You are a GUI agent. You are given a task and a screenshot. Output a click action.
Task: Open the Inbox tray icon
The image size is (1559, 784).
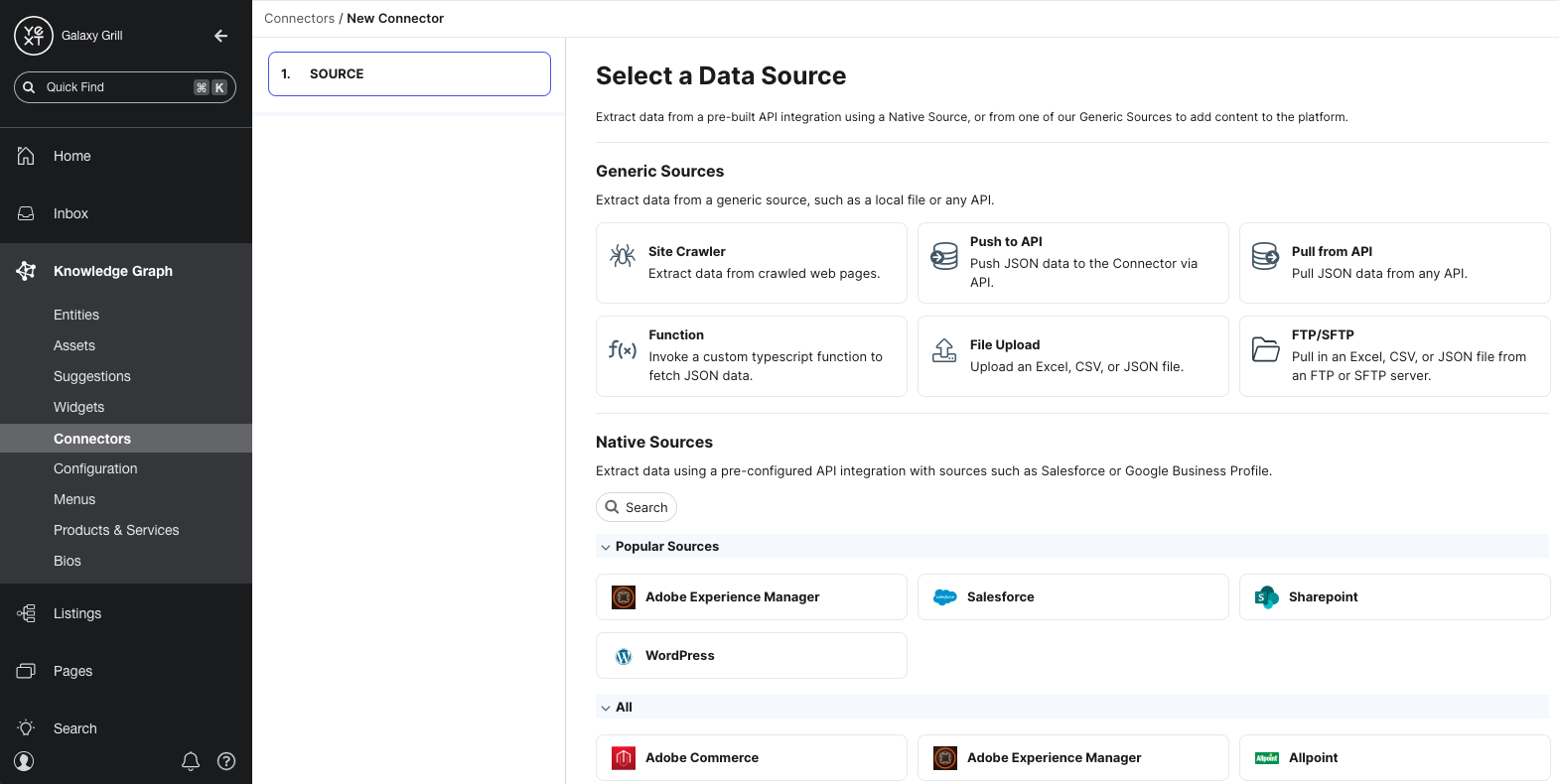pos(26,213)
